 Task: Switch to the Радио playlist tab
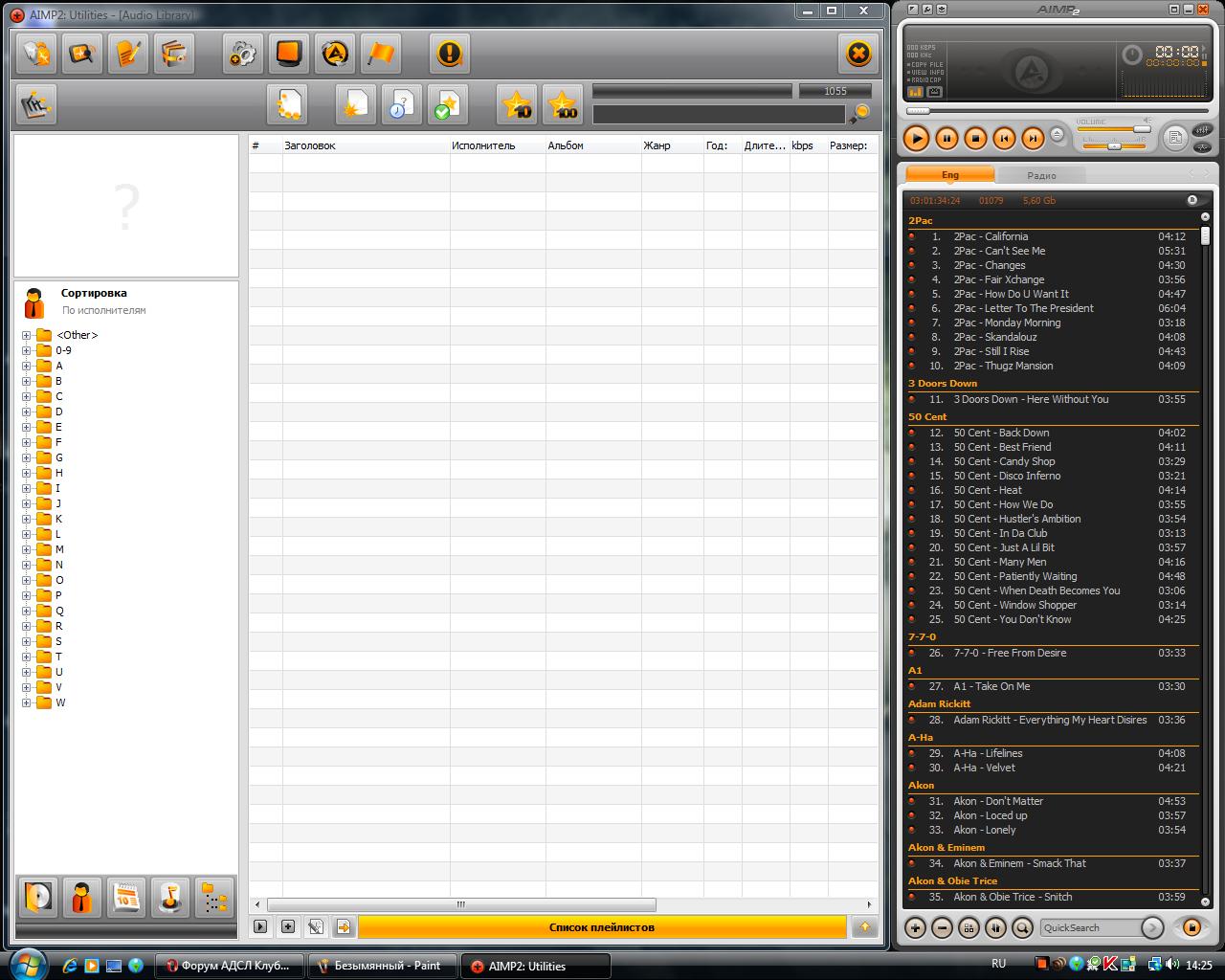pos(1041,175)
